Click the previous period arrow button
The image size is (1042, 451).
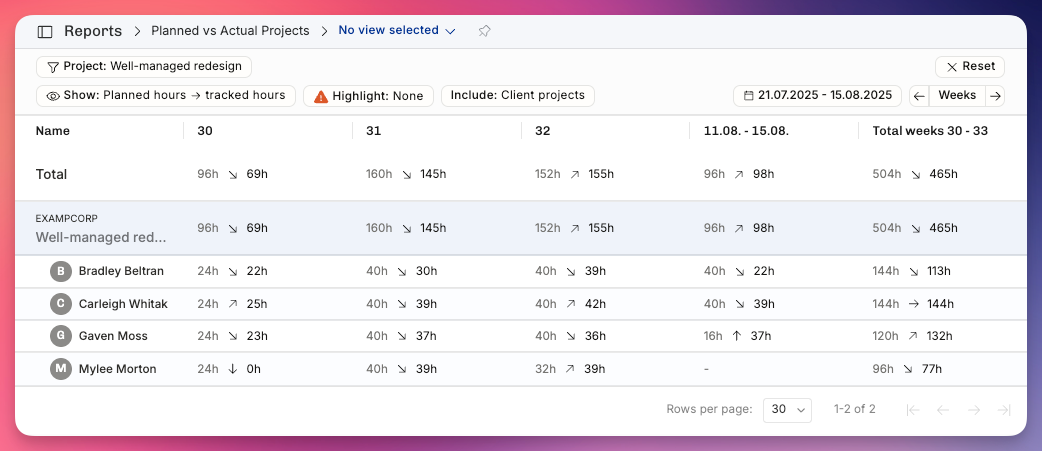(x=919, y=96)
